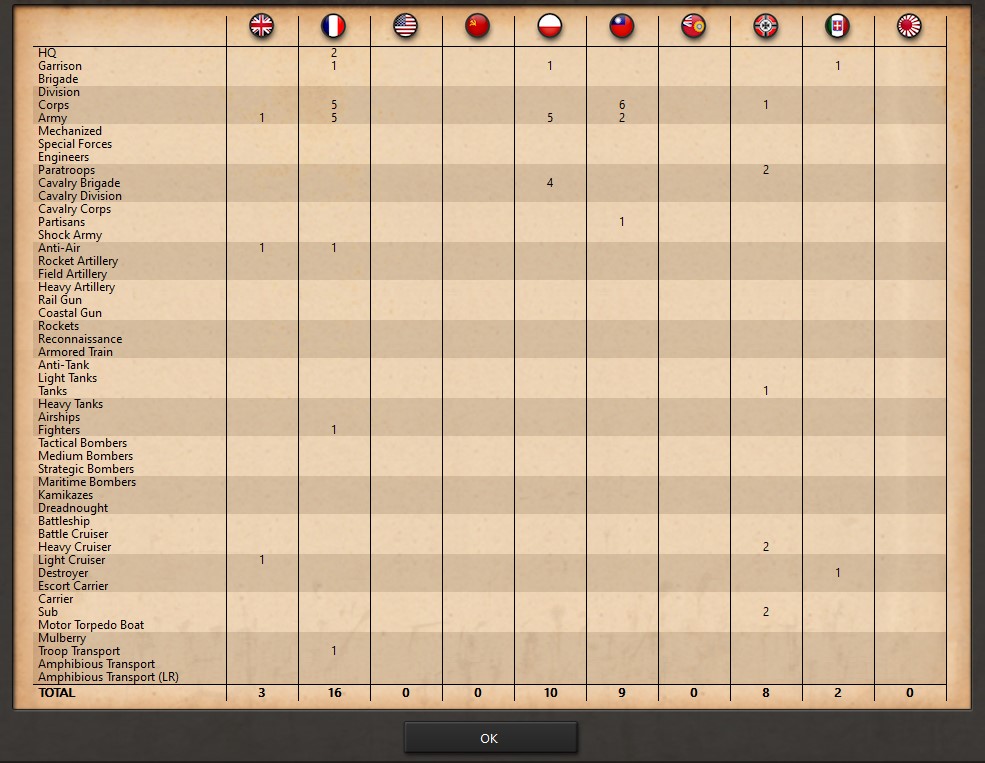This screenshot has width=985, height=763.
Task: Select the Kamikazes row label
Action: click(65, 495)
